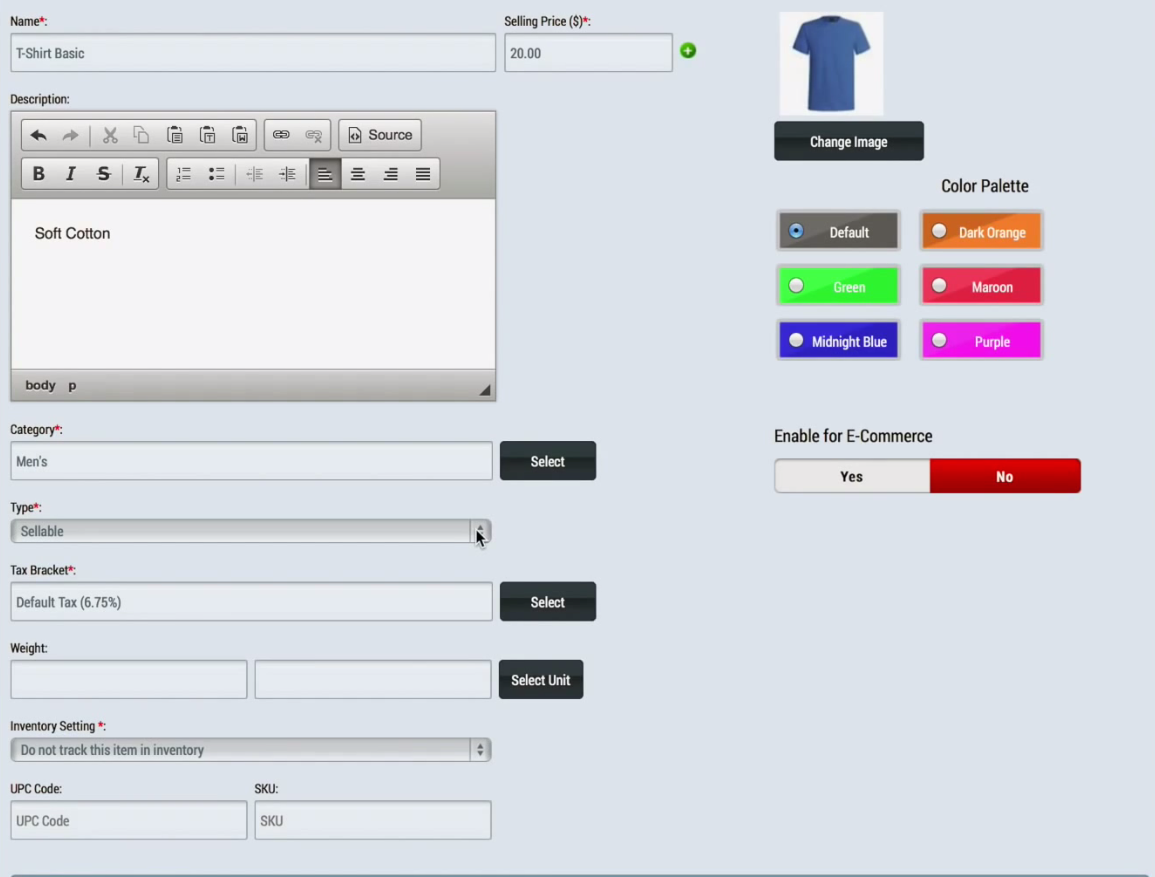Click the Cut scissors icon
Image resolution: width=1155 pixels, height=877 pixels.
point(110,136)
